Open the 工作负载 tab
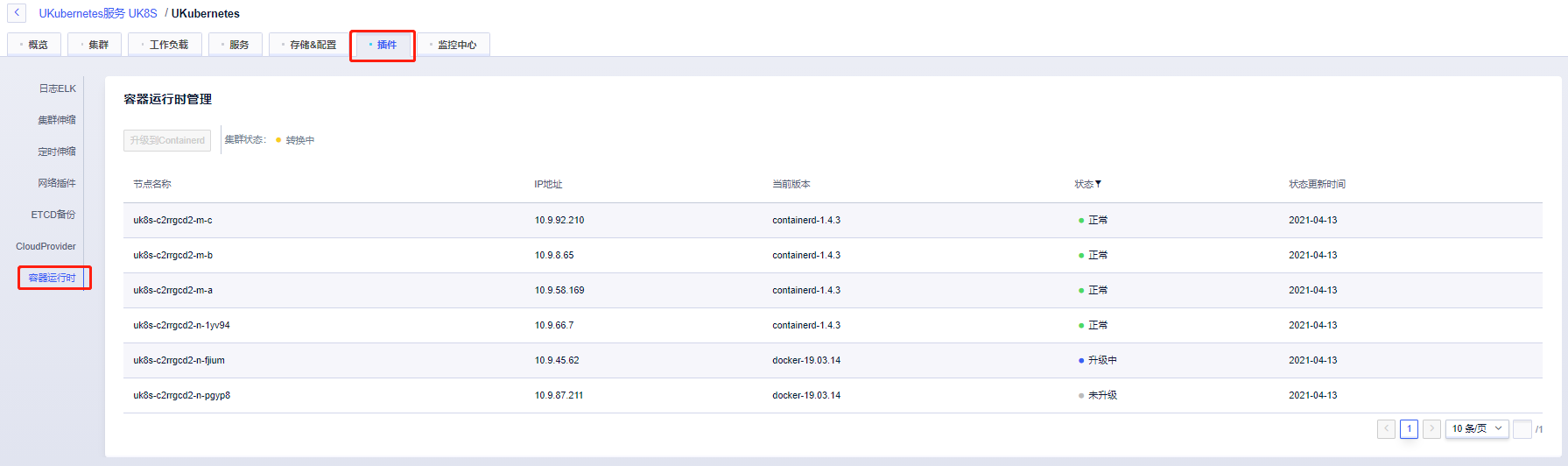Screen dimensions: 1568x466 [165, 45]
